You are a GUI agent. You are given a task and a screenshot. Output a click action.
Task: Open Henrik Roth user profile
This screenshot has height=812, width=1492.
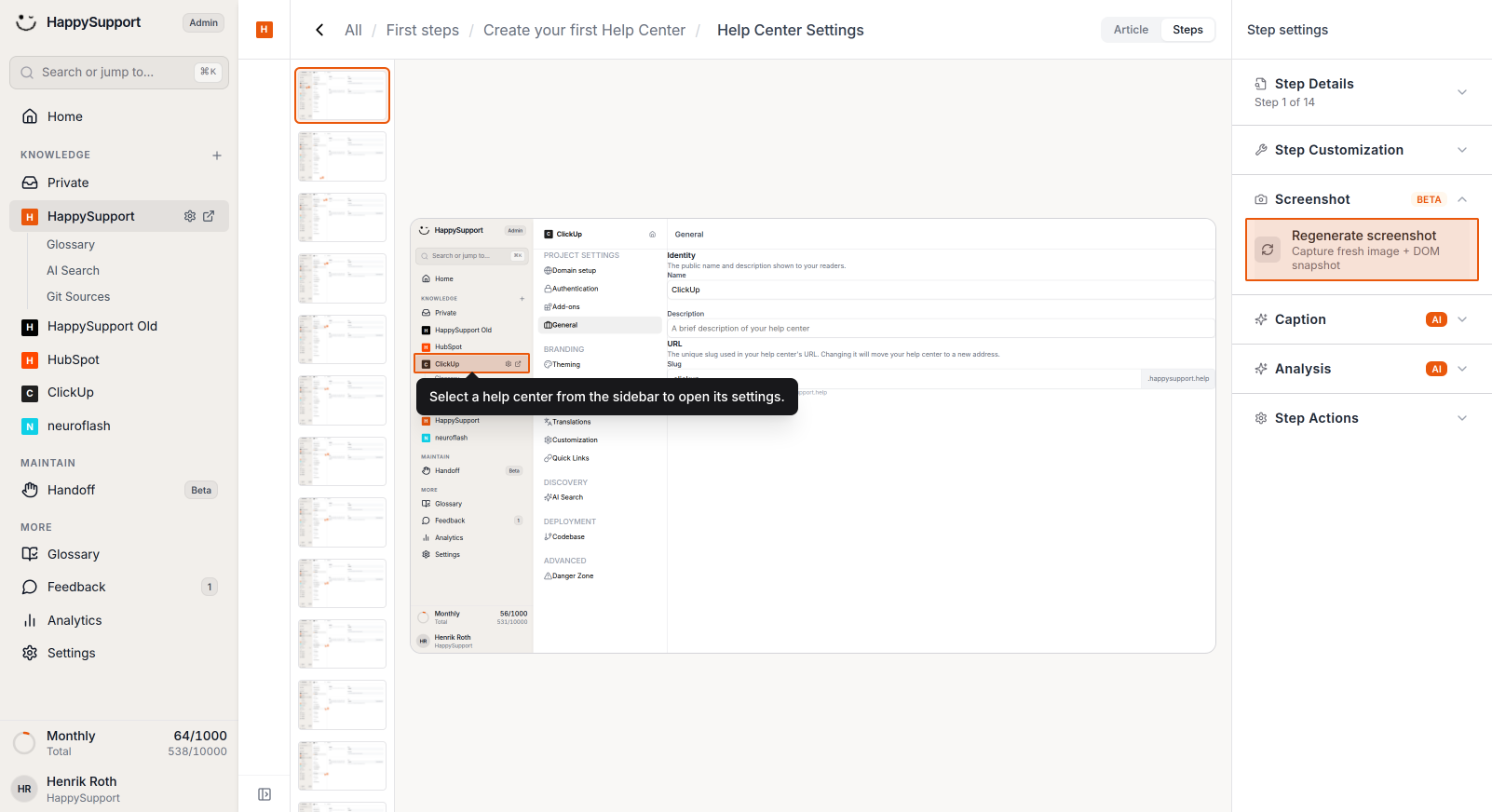[x=119, y=789]
